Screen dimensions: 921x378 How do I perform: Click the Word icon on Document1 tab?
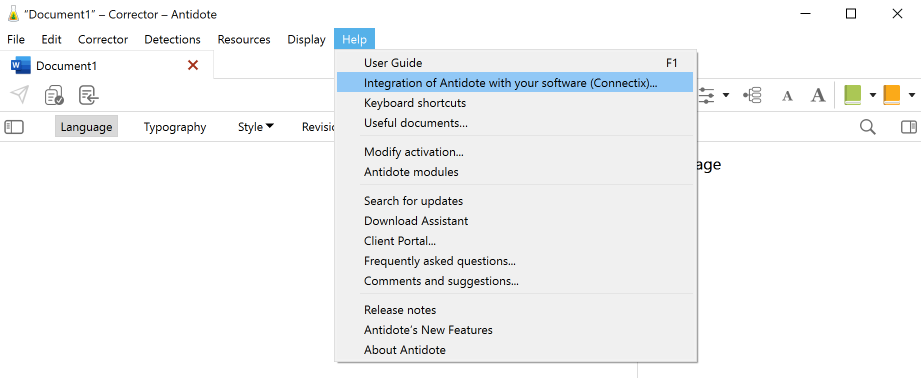point(21,66)
